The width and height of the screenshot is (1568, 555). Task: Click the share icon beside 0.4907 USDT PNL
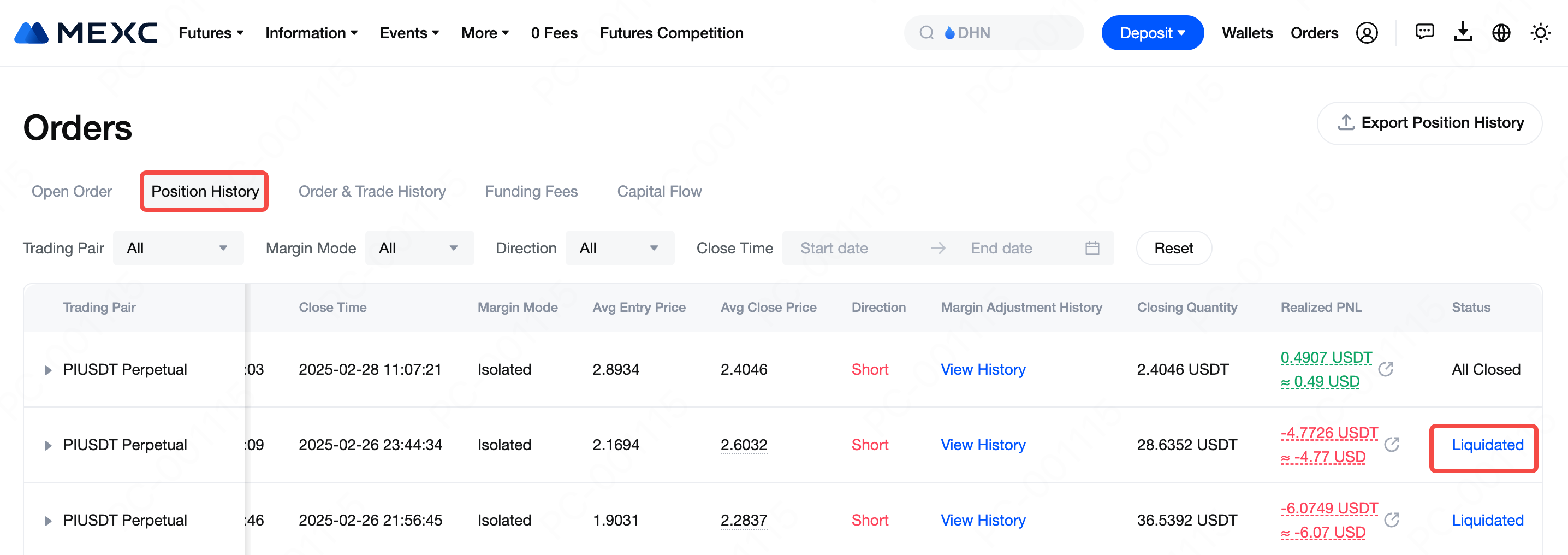coord(1386,369)
